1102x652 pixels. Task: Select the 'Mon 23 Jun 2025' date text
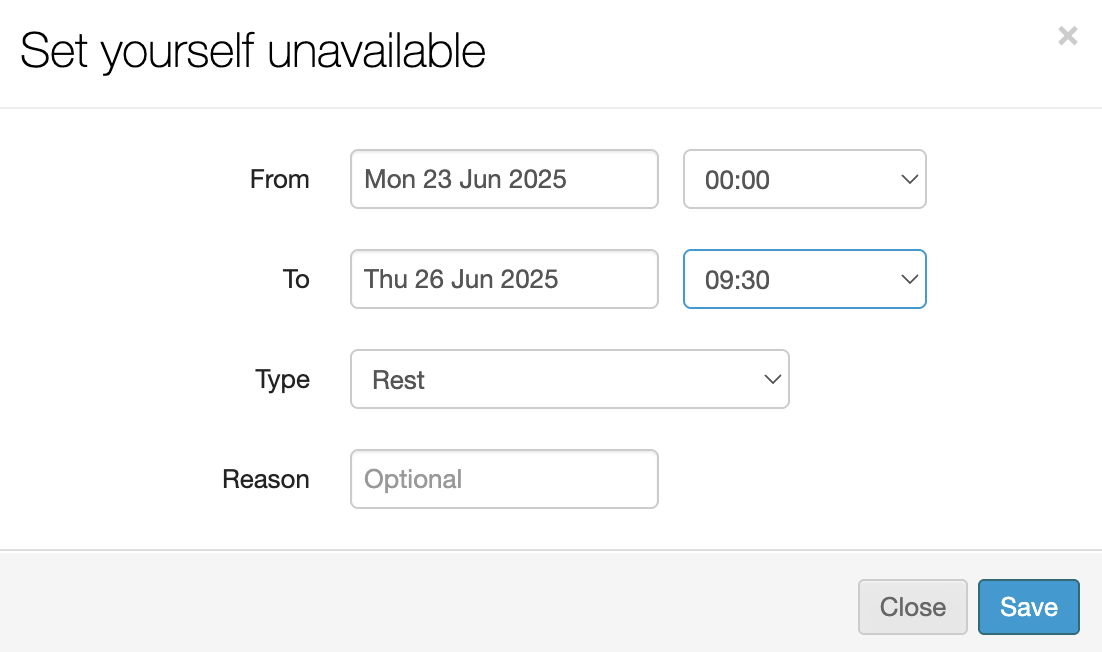[465, 180]
